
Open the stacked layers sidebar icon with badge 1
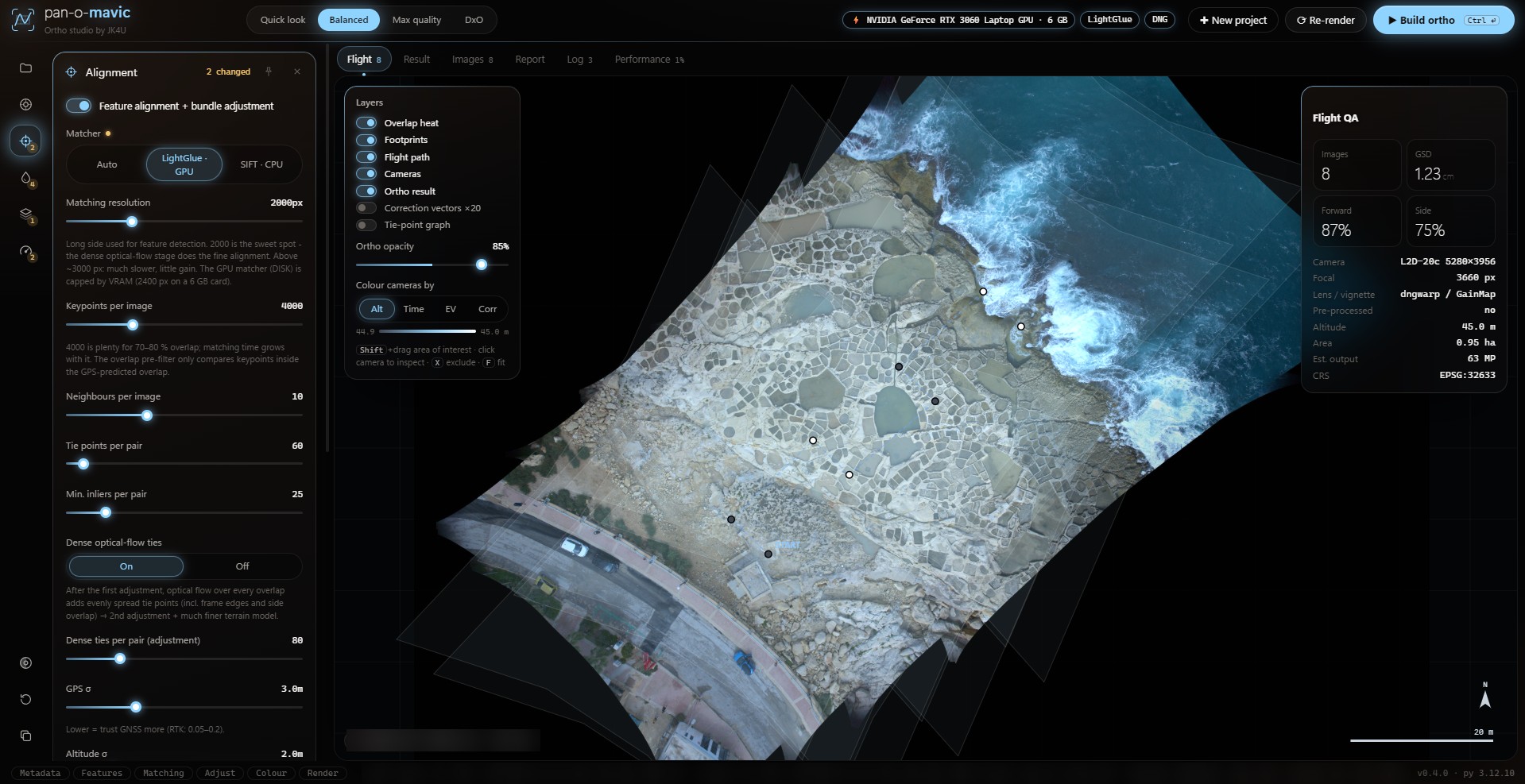point(25,214)
